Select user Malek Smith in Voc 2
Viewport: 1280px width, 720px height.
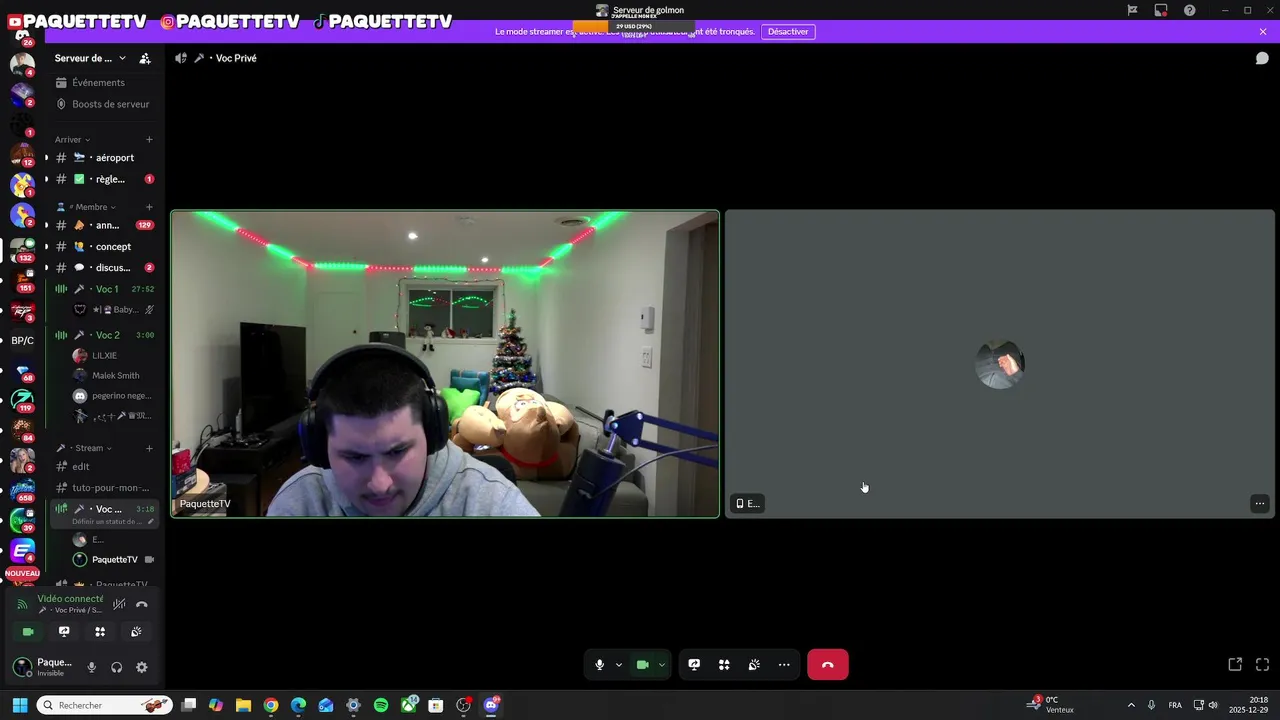[110, 376]
